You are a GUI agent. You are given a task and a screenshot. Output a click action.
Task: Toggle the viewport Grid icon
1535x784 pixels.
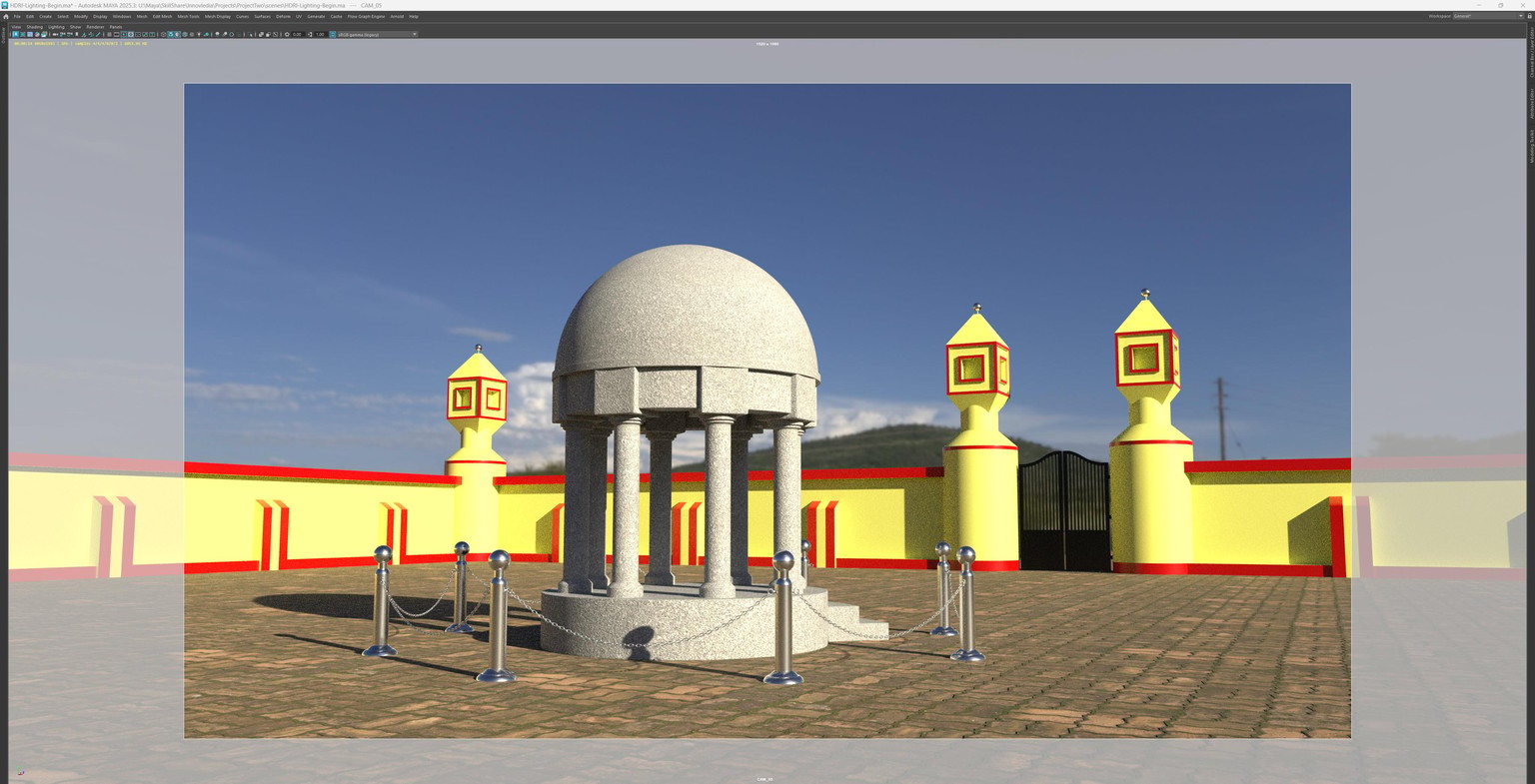click(109, 34)
